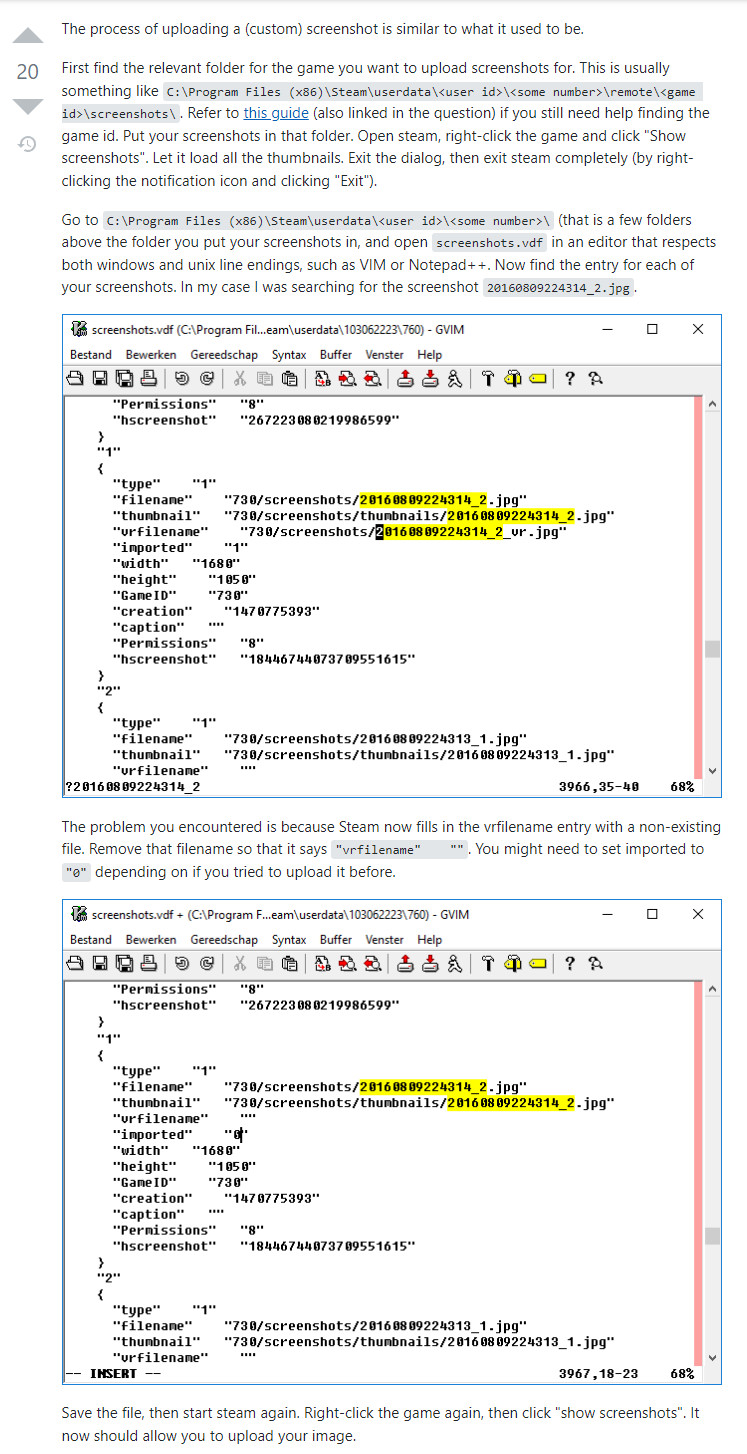Viewport: 747px width, 1454px height.
Task: Click the Open file icon in first GVIM window
Action: tap(75, 378)
